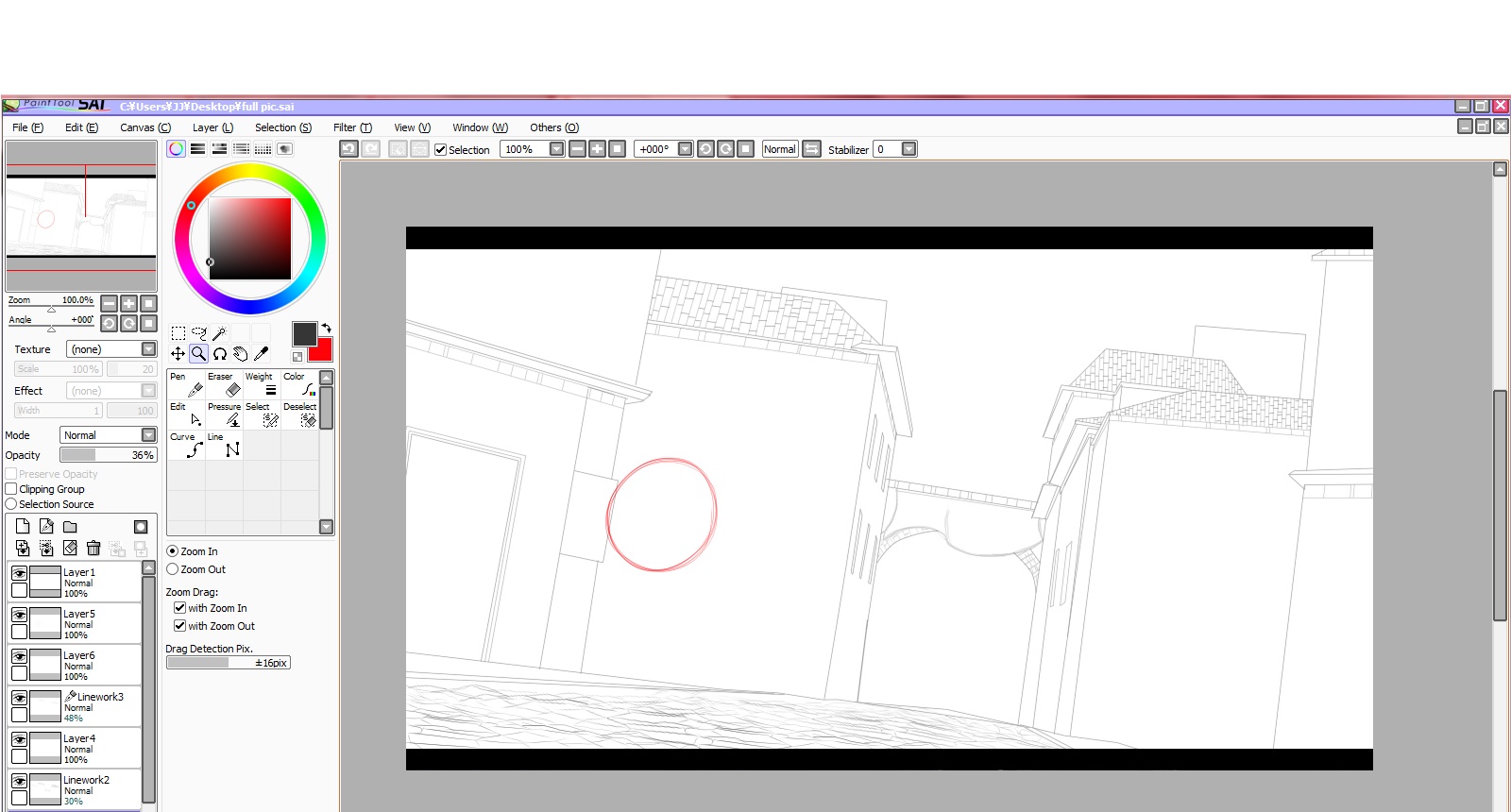The width and height of the screenshot is (1511, 812).
Task: Select the Lineworks3 layer
Action: pos(94,706)
